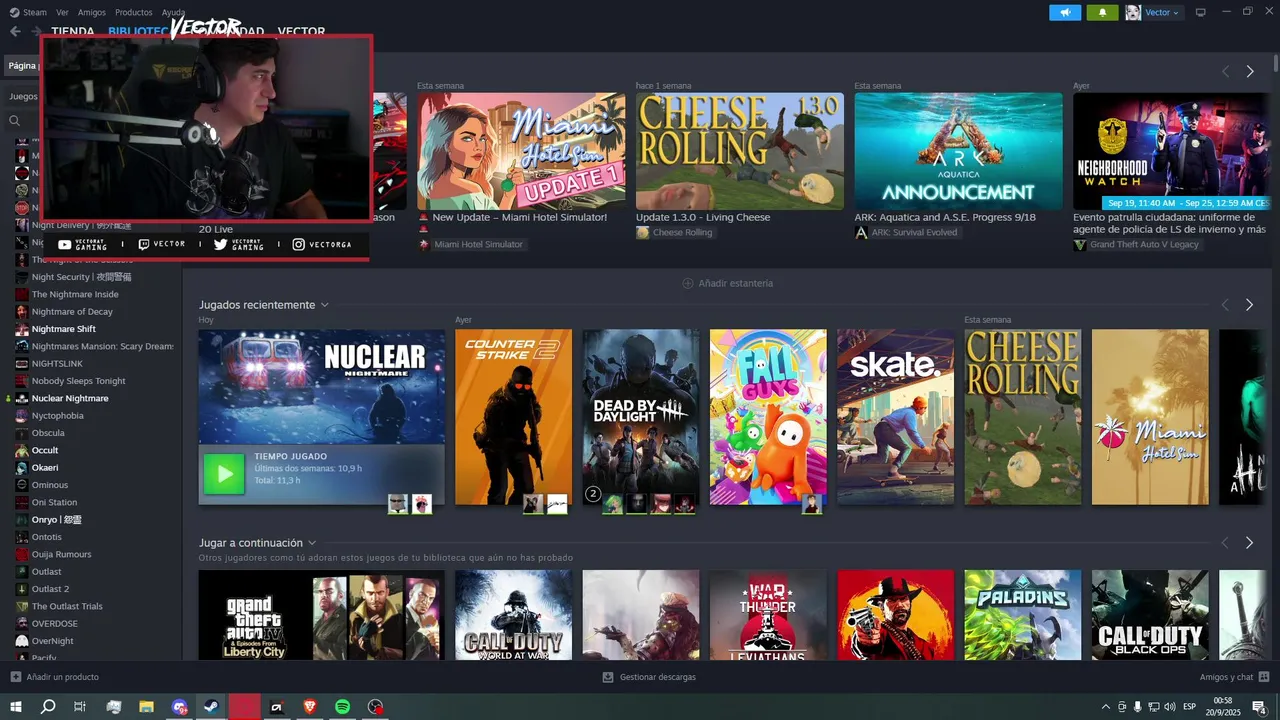
Task: Show next recently played games with right arrow
Action: tap(1249, 305)
